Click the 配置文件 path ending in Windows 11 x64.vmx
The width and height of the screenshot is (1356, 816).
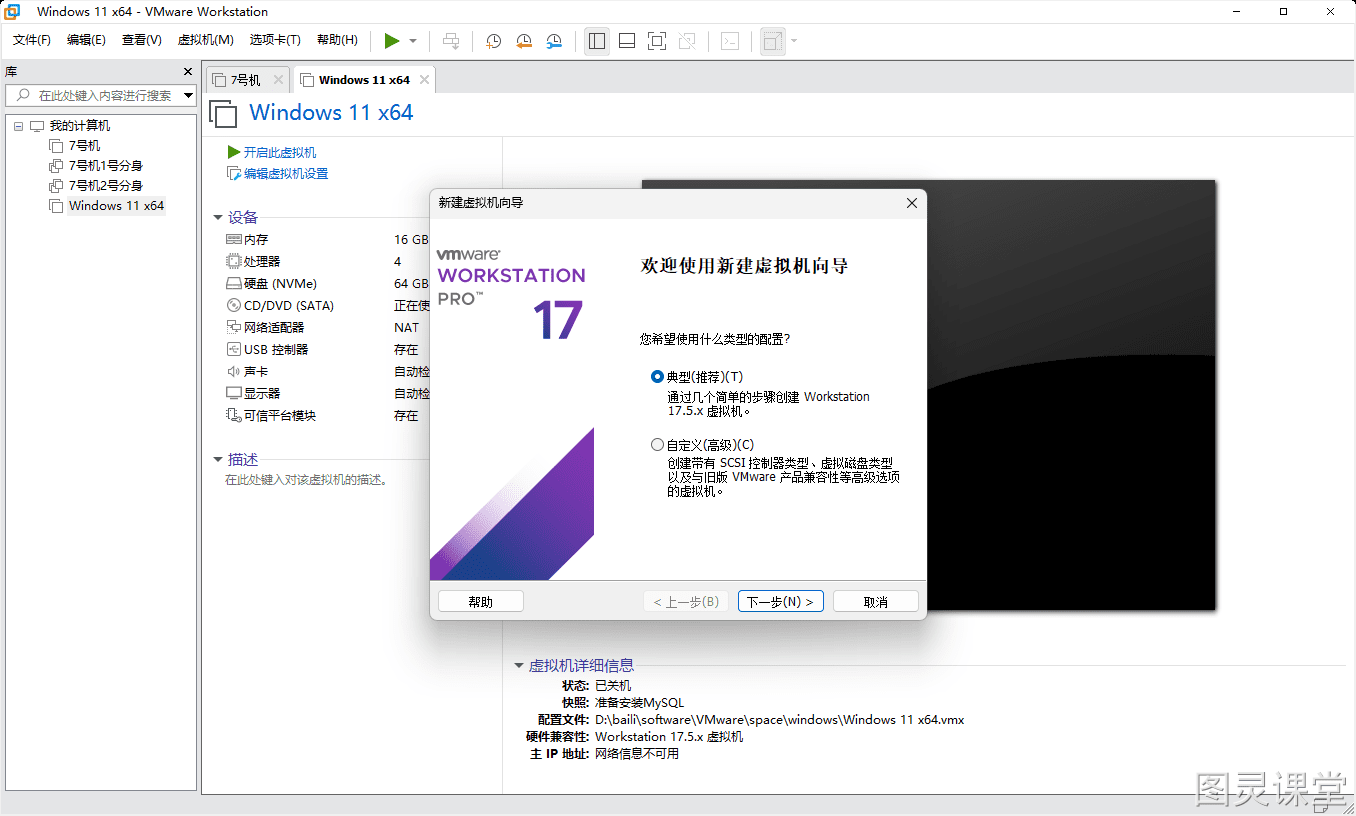[x=780, y=720]
